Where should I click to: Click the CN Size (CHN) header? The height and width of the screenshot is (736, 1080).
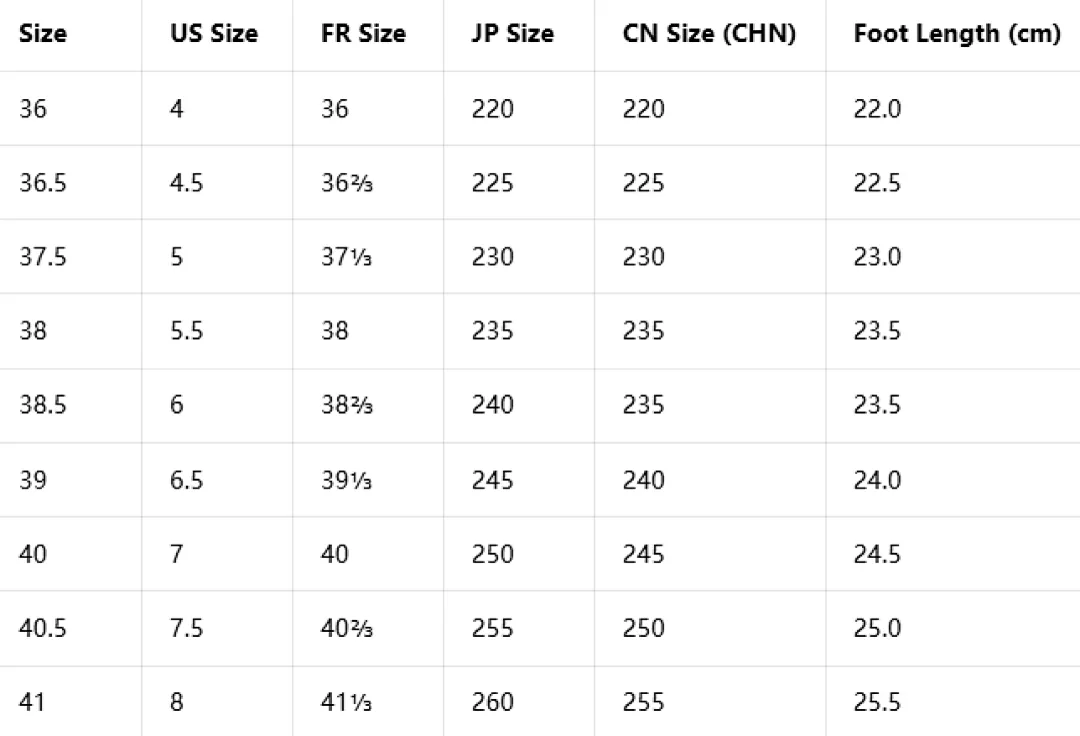(x=709, y=33)
